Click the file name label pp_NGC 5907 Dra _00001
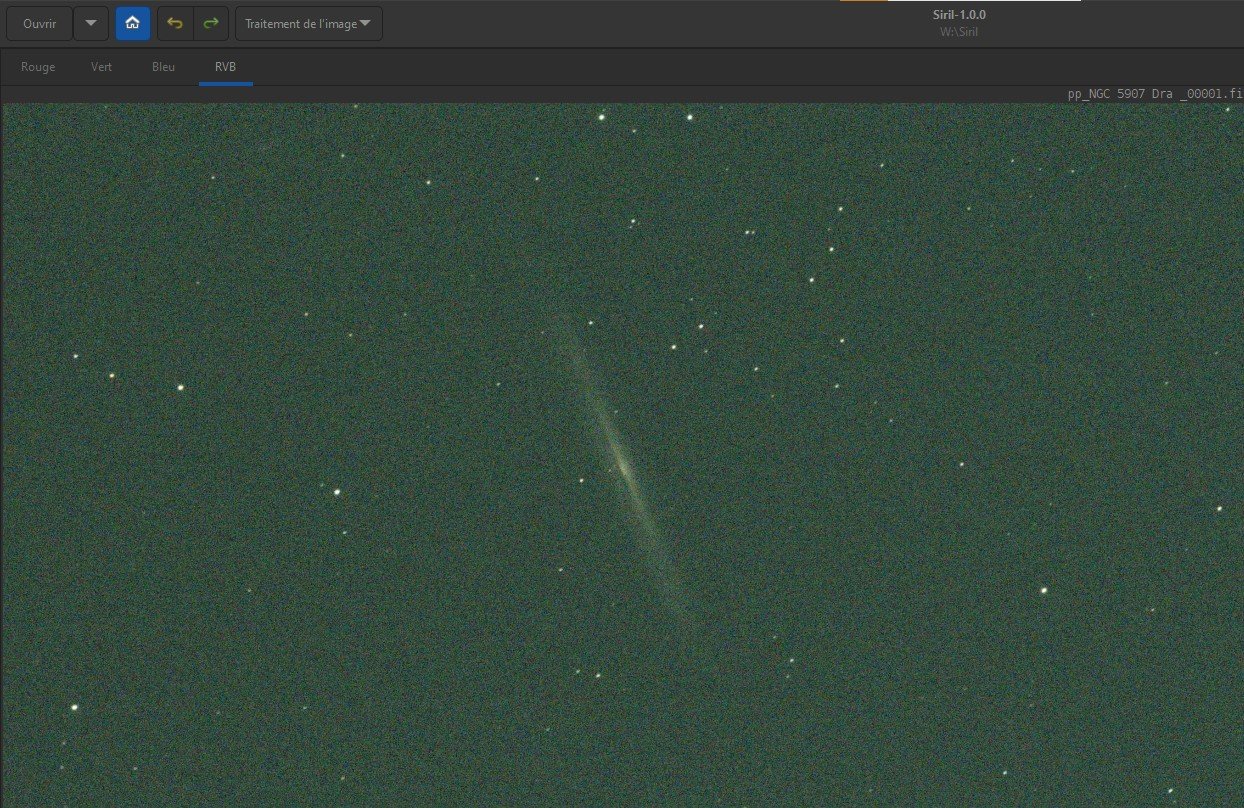 pos(1155,95)
